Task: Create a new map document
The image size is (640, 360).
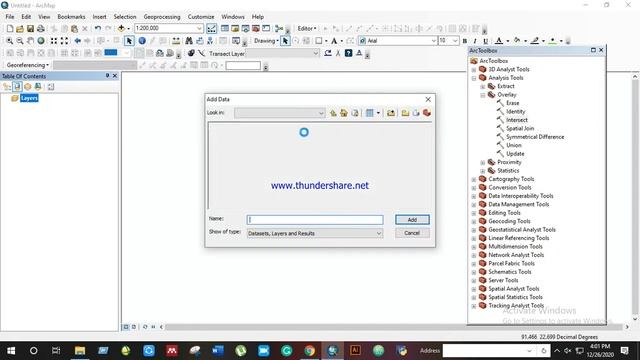Action: [9, 29]
